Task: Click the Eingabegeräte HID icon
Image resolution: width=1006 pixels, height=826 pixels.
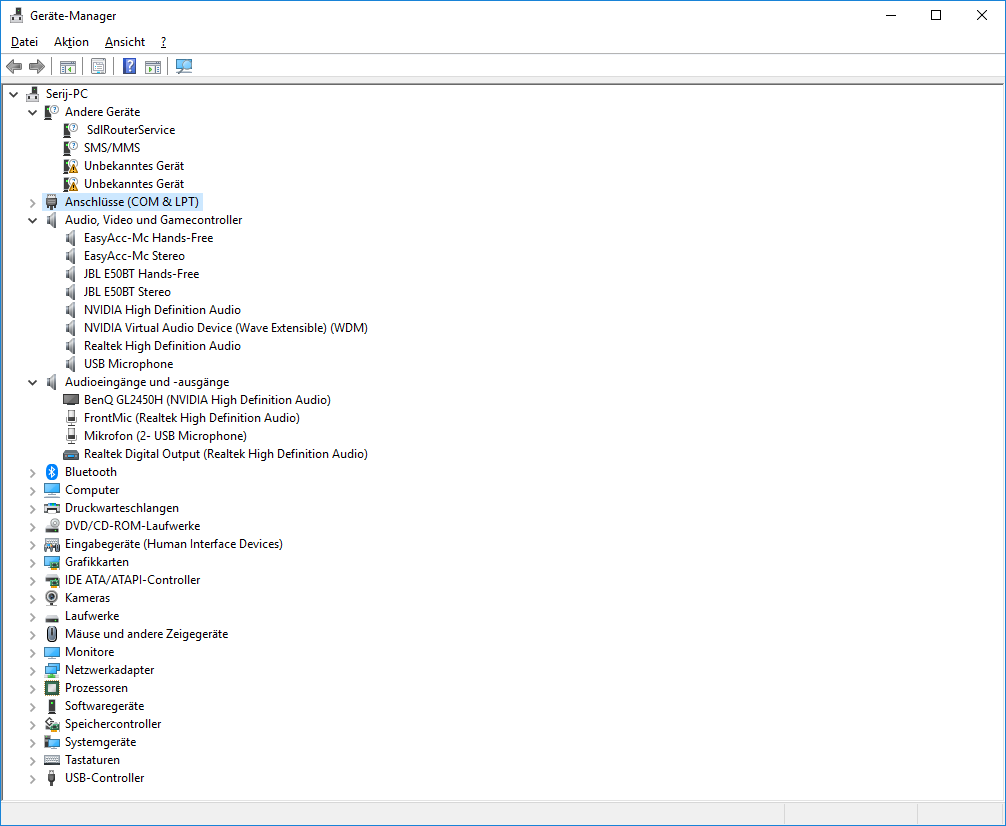Action: 52,544
